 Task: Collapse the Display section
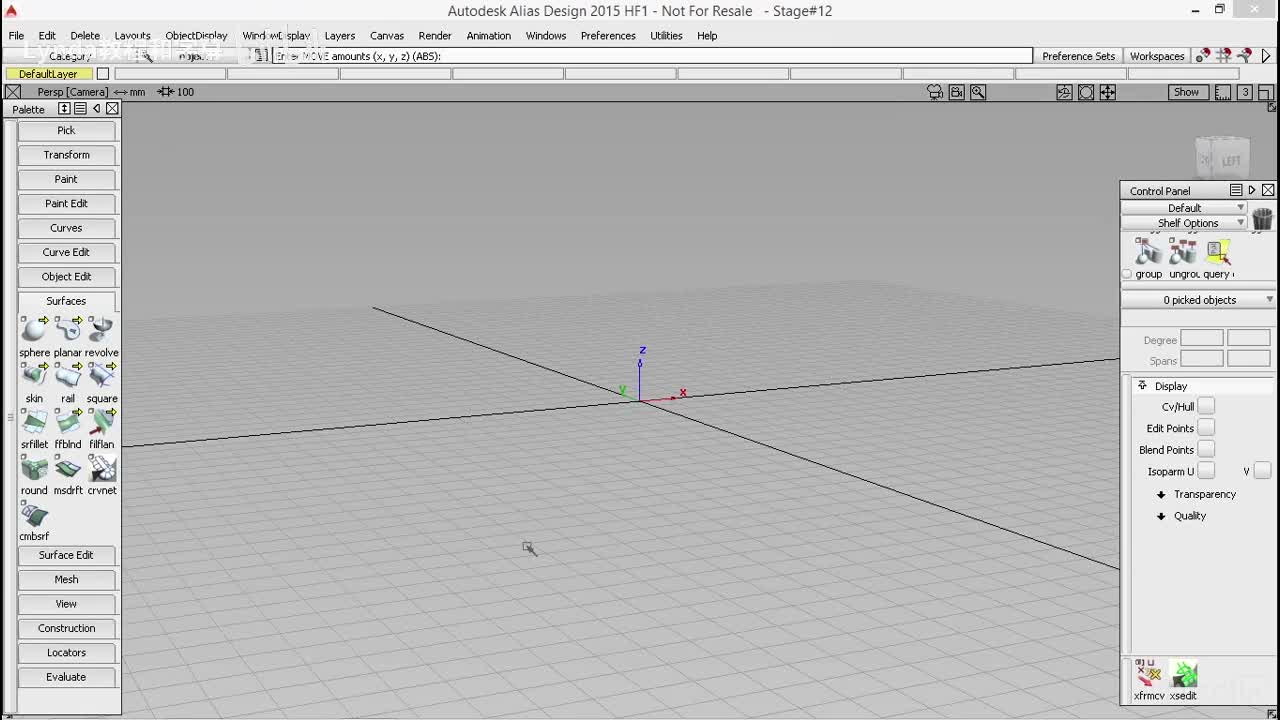click(x=1142, y=386)
